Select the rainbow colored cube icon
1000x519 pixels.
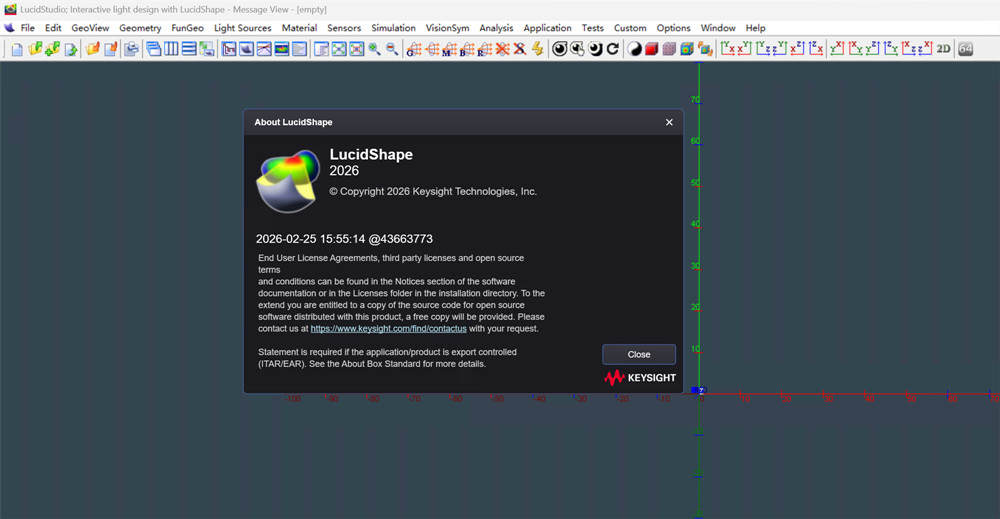[x=687, y=49]
